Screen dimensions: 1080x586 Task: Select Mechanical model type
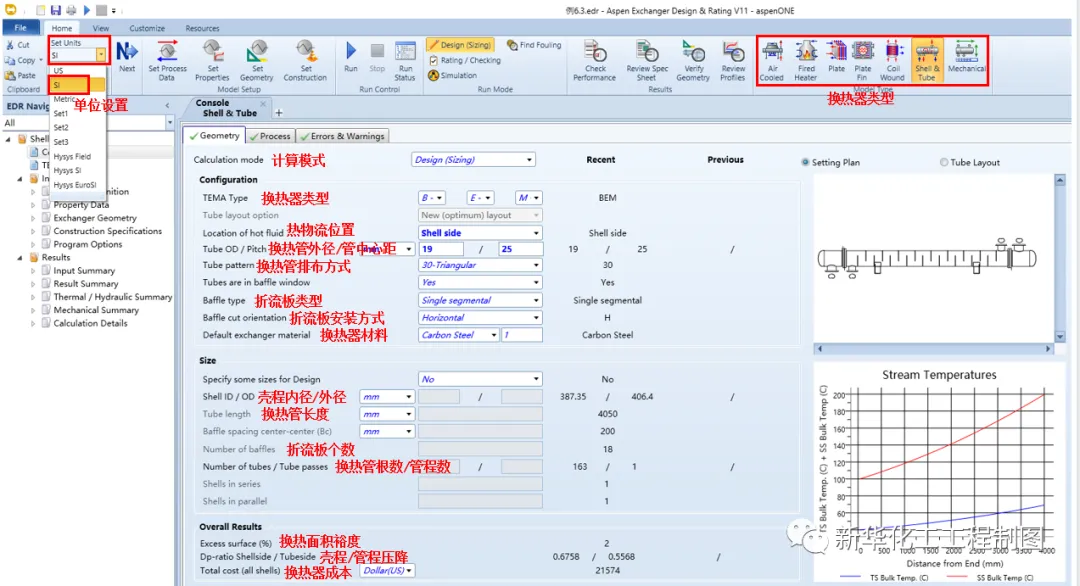[x=966, y=57]
